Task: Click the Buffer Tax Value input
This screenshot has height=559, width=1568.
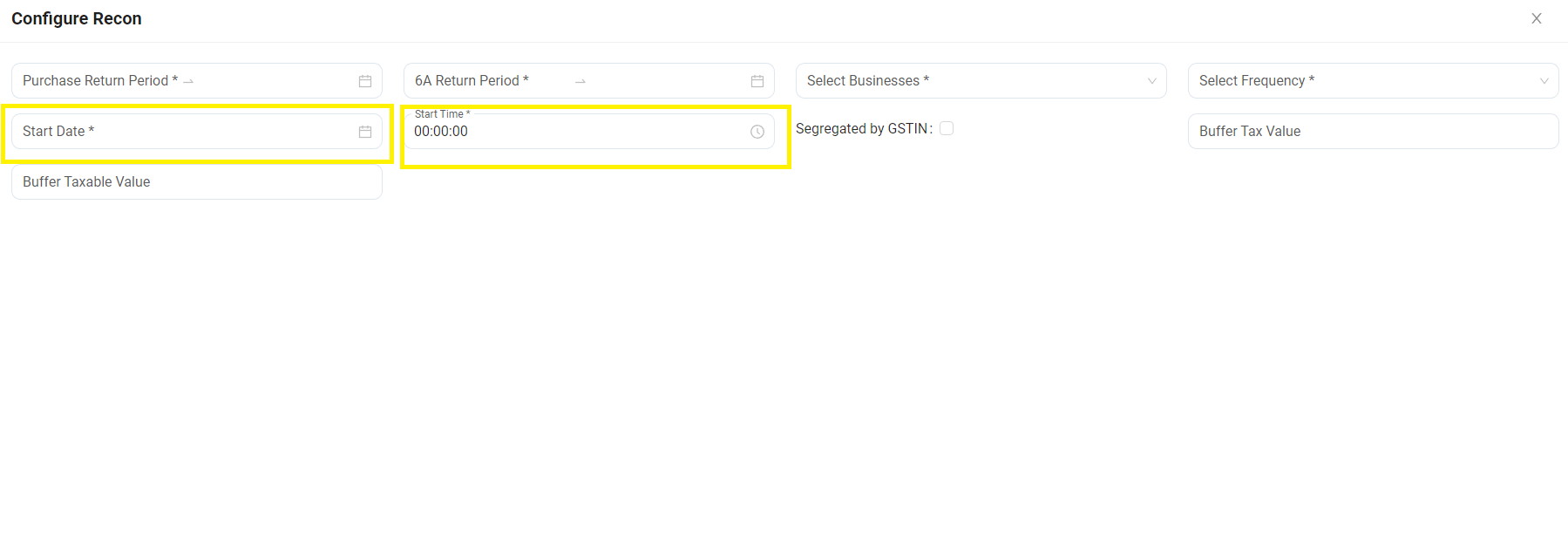Action: coord(1373,132)
